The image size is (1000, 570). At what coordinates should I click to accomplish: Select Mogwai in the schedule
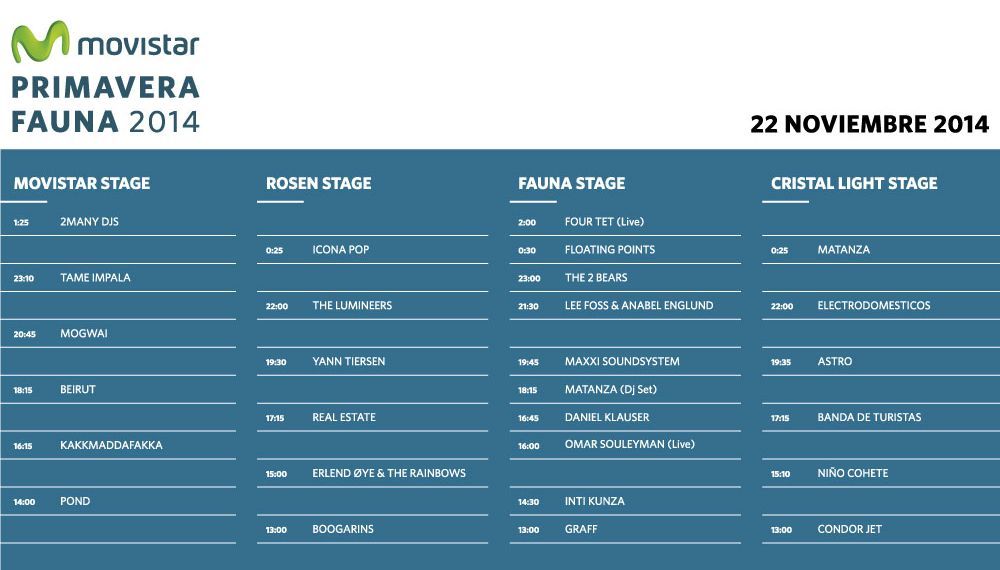(83, 334)
